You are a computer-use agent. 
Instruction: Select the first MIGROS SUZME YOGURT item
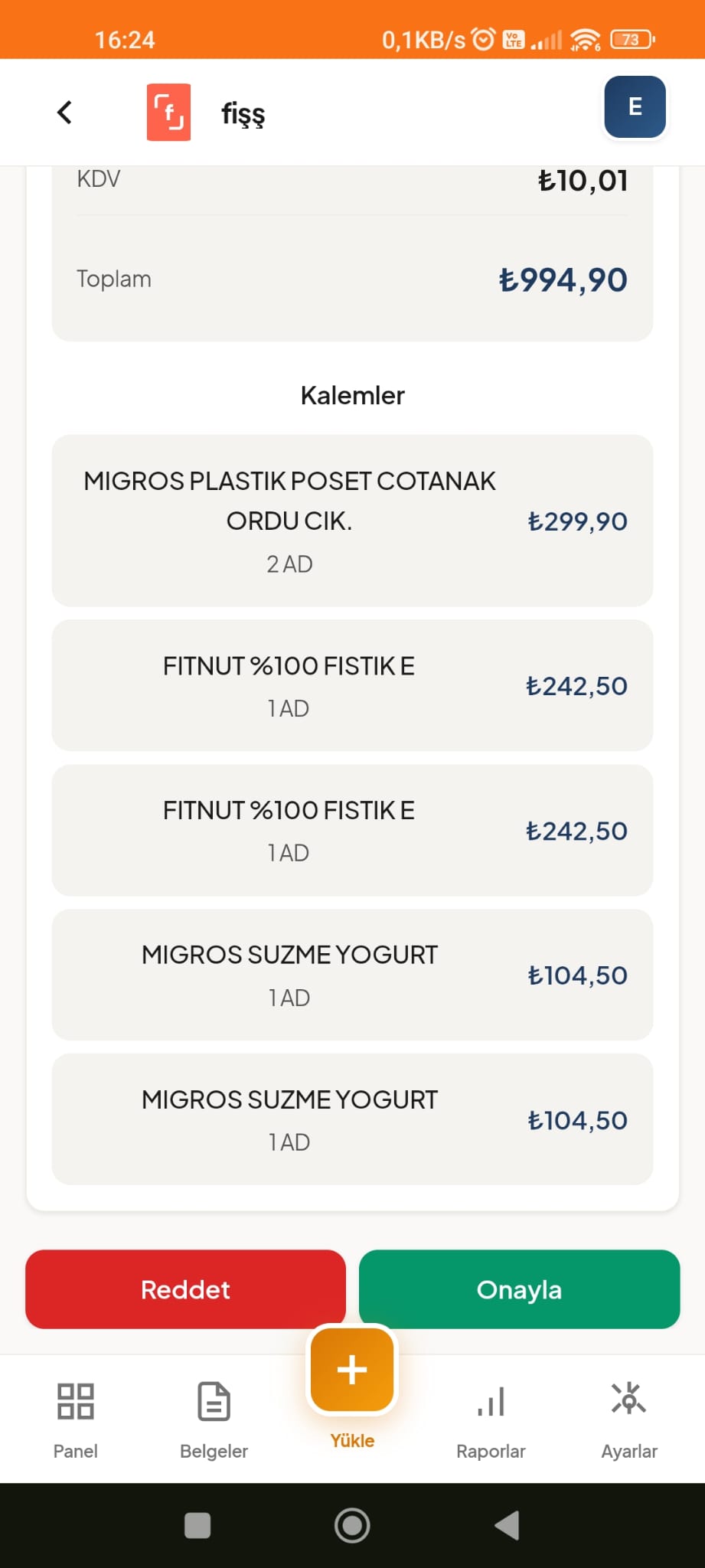point(352,975)
